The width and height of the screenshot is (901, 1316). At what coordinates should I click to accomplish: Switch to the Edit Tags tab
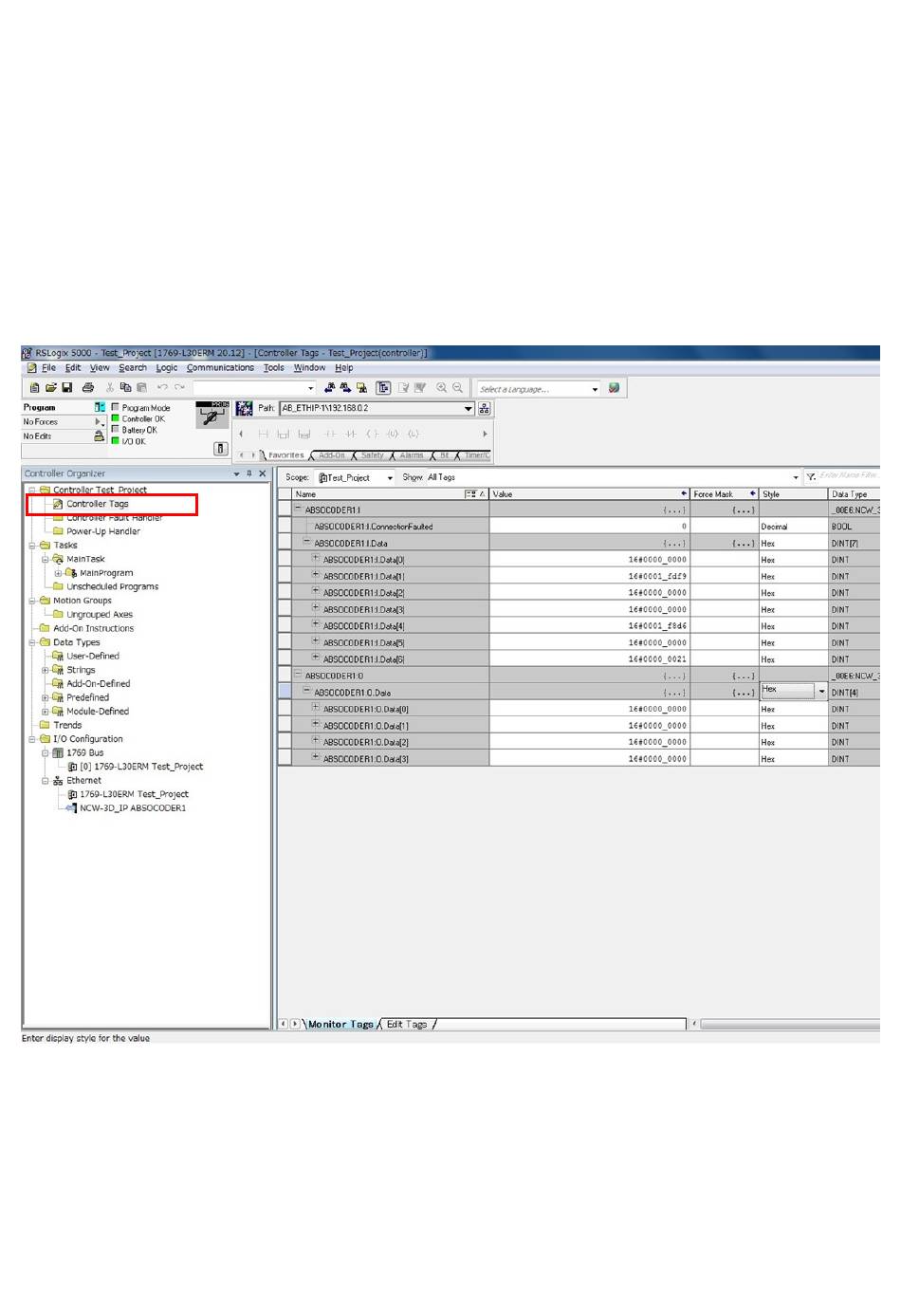pyautogui.click(x=407, y=1025)
